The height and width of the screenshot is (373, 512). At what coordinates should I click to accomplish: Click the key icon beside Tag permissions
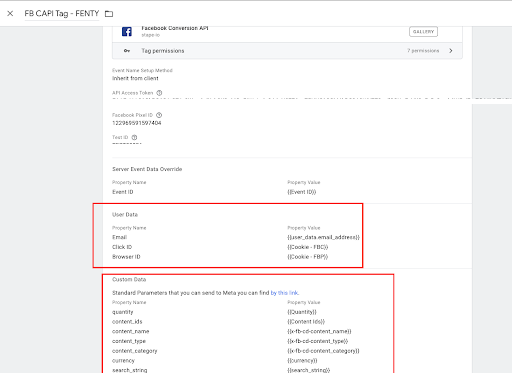127,51
